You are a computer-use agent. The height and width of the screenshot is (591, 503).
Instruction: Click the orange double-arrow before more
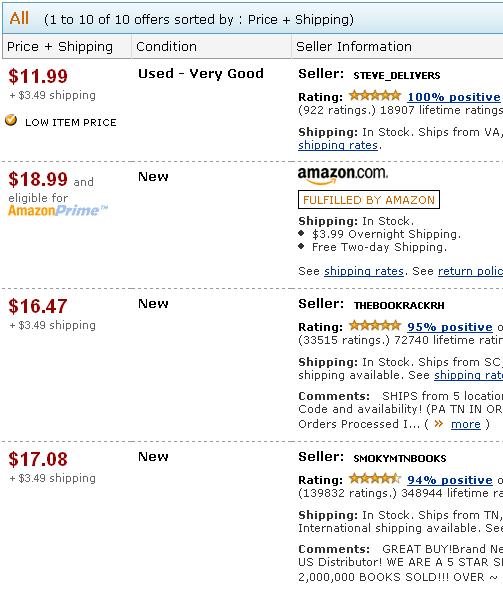439,424
